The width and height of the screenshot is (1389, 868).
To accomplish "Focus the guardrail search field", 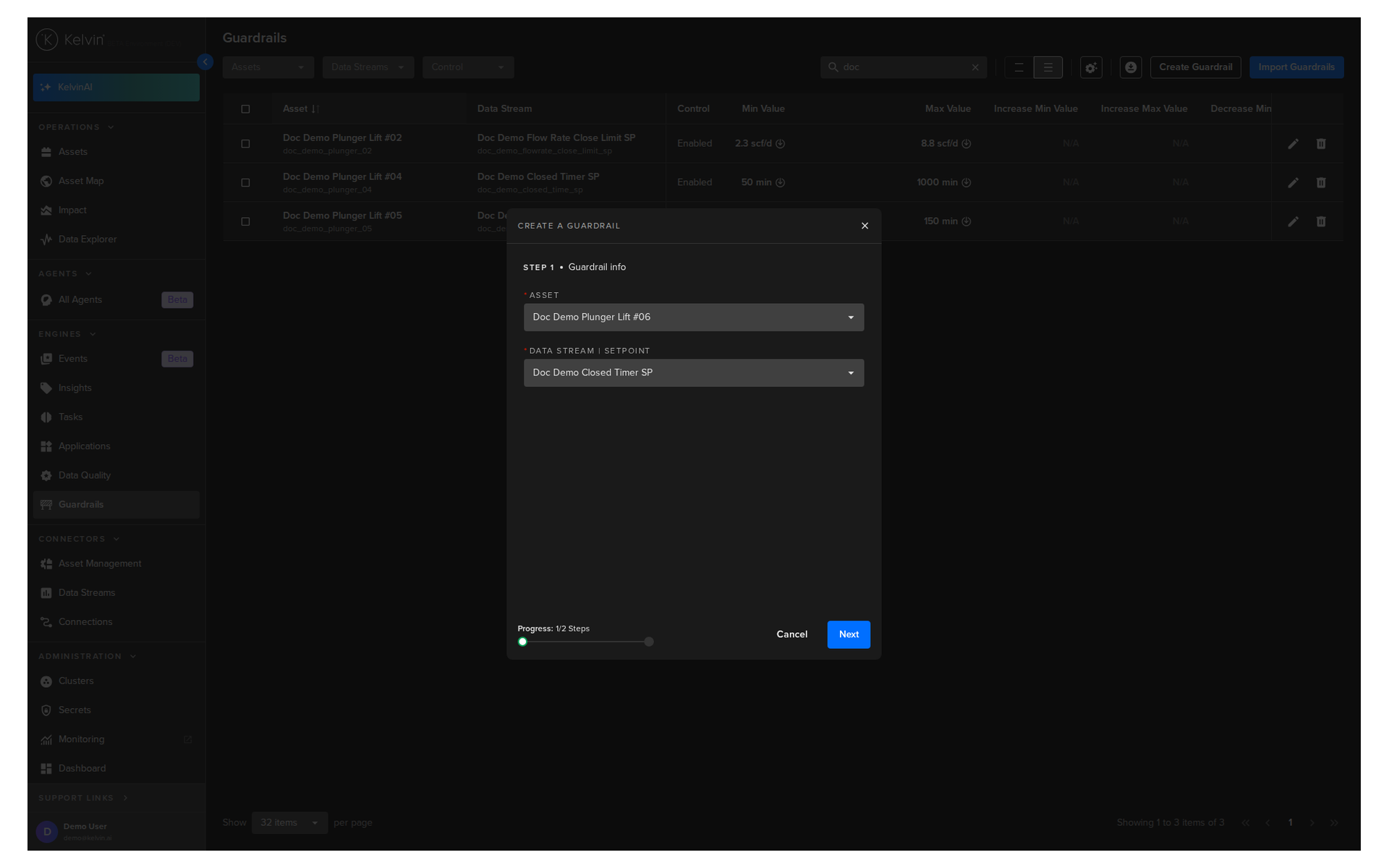I will pyautogui.click(x=904, y=67).
